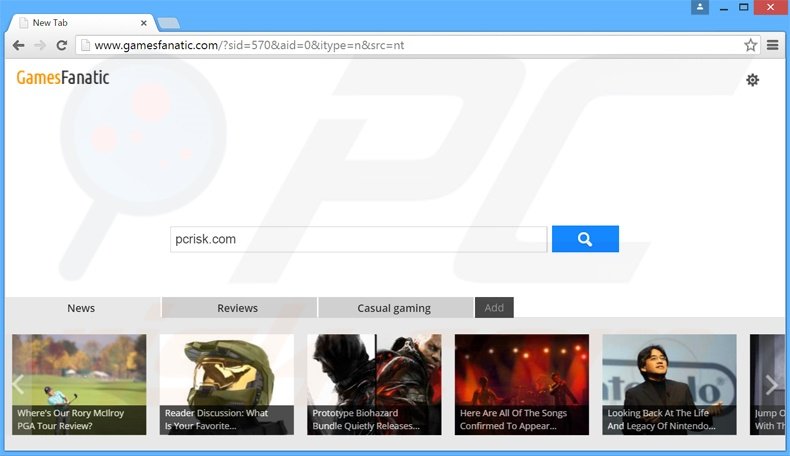Minimize the browser window
Screen dimensions: 790x456
click(723, 8)
